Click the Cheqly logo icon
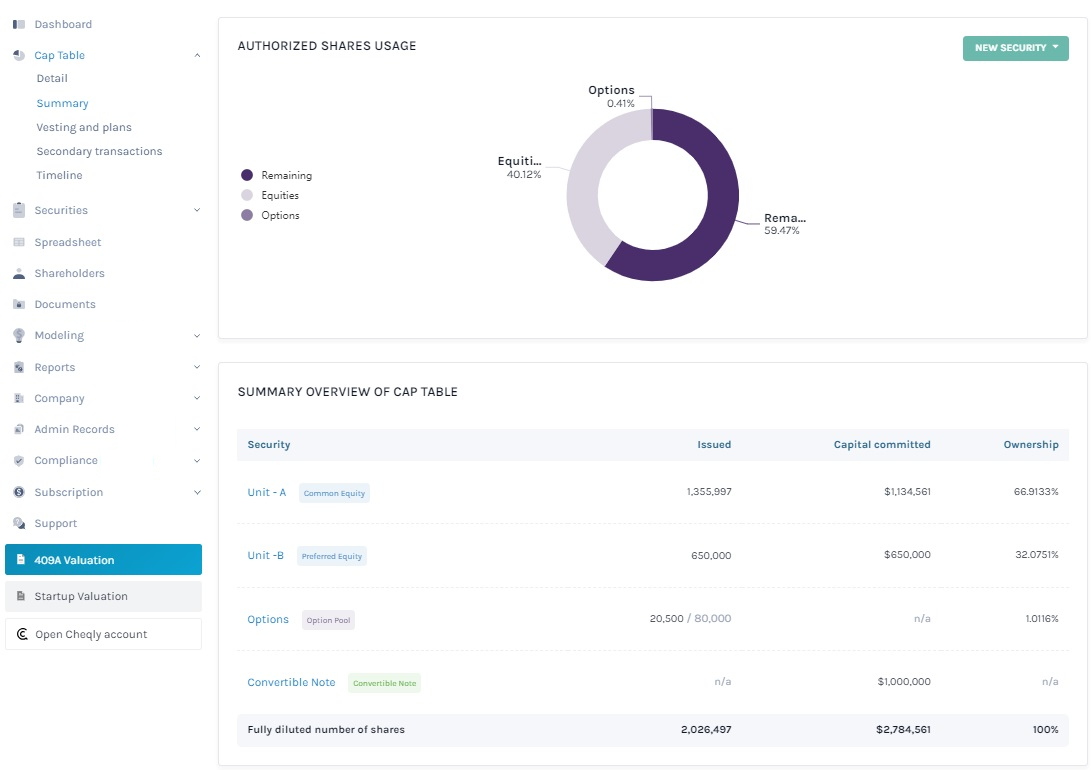This screenshot has width=1091, height=770. point(21,634)
